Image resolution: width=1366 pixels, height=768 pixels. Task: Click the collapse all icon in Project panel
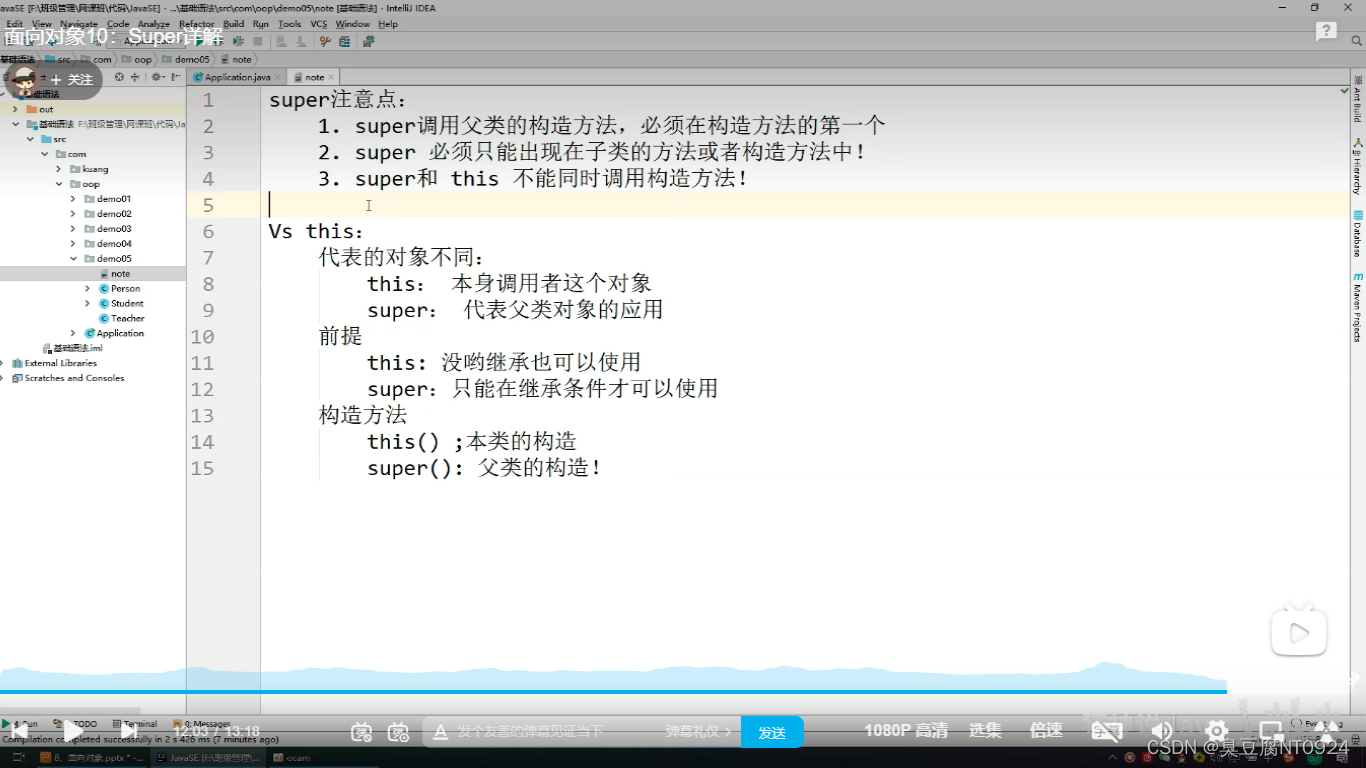[135, 77]
